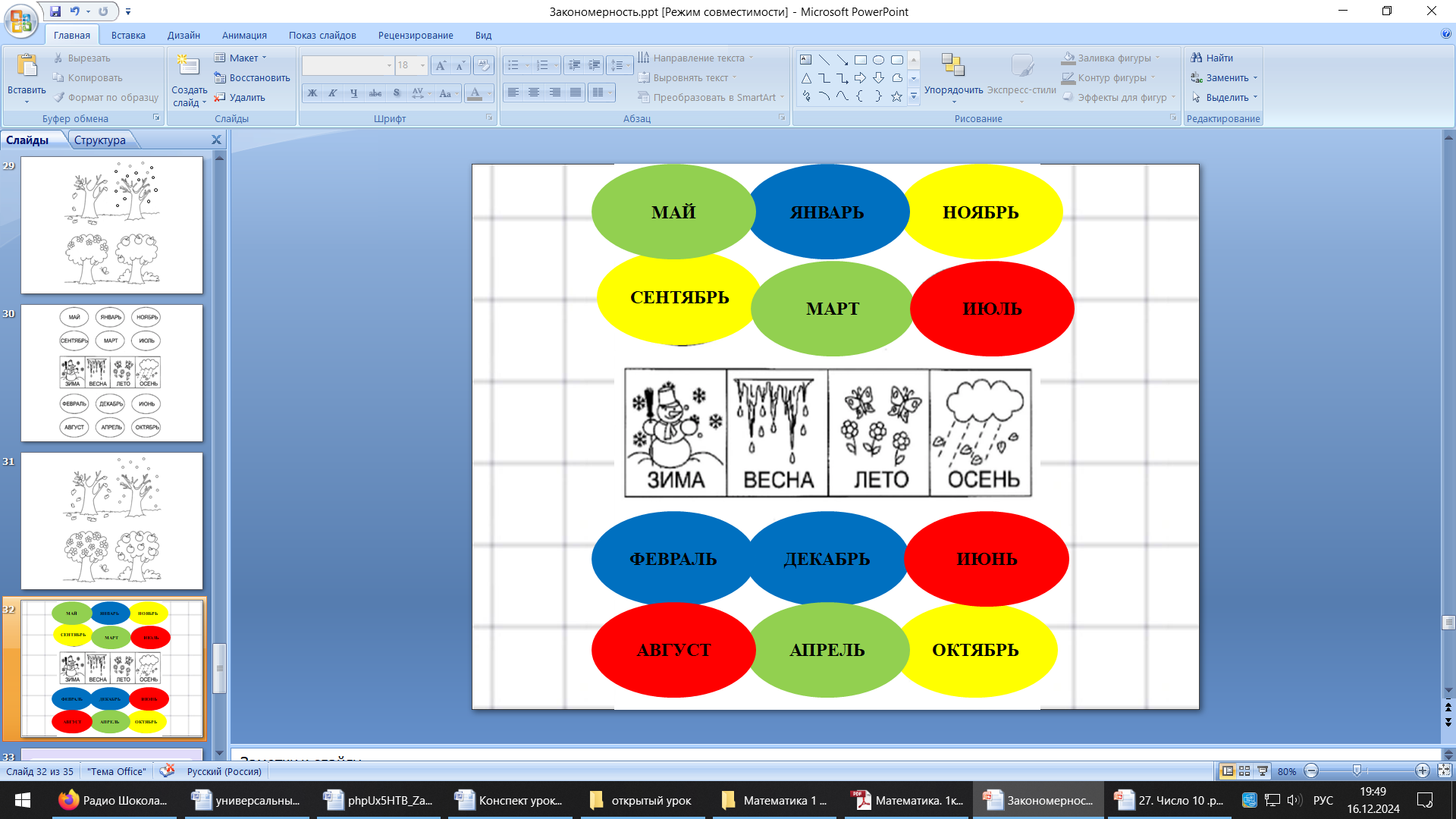Viewport: 1456px width, 819px height.
Task: Select the rectangle shape in shapes gallery
Action: click(860, 60)
